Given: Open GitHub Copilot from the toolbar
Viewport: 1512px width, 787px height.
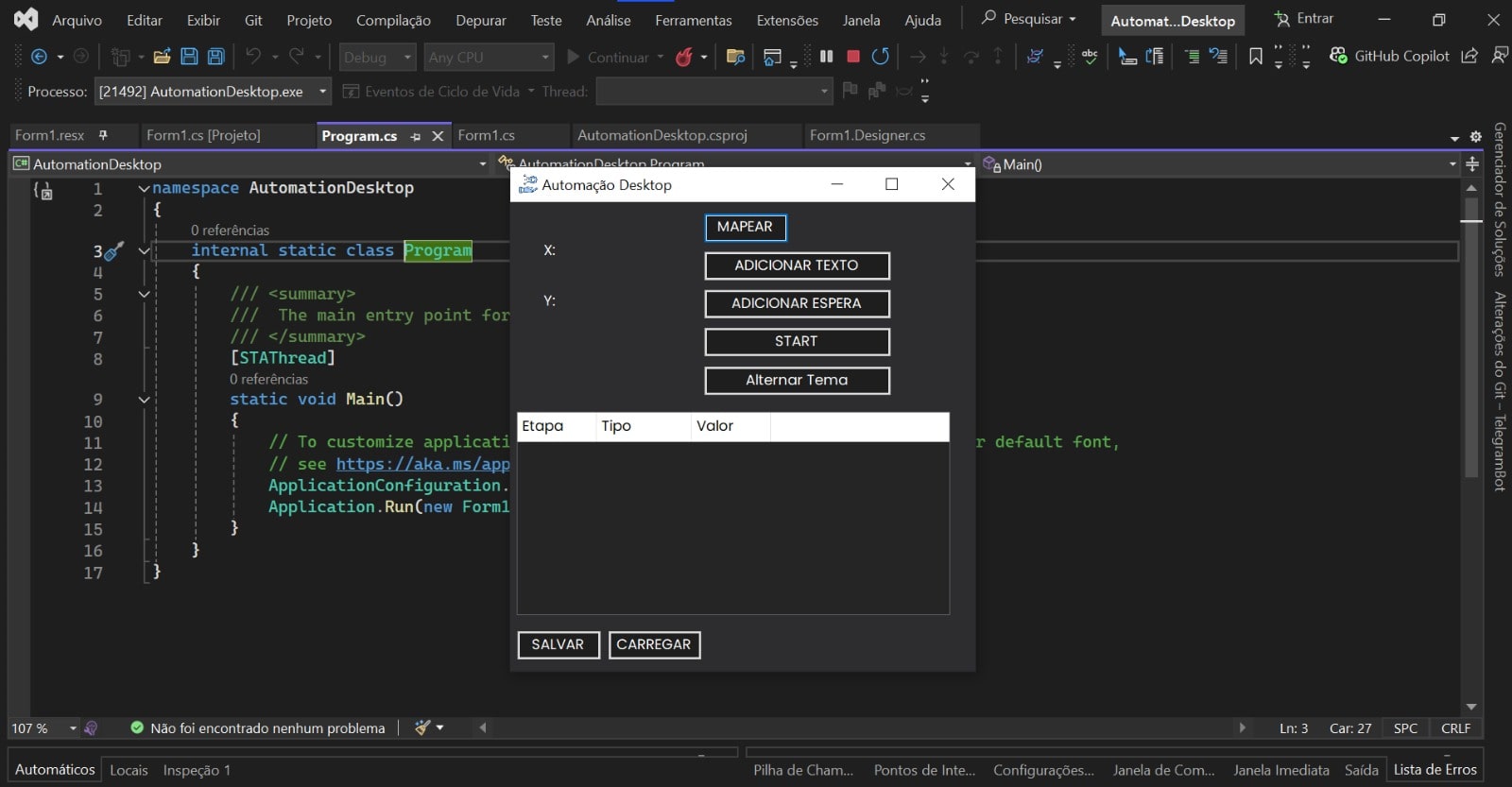Looking at the screenshot, I should [x=1389, y=57].
